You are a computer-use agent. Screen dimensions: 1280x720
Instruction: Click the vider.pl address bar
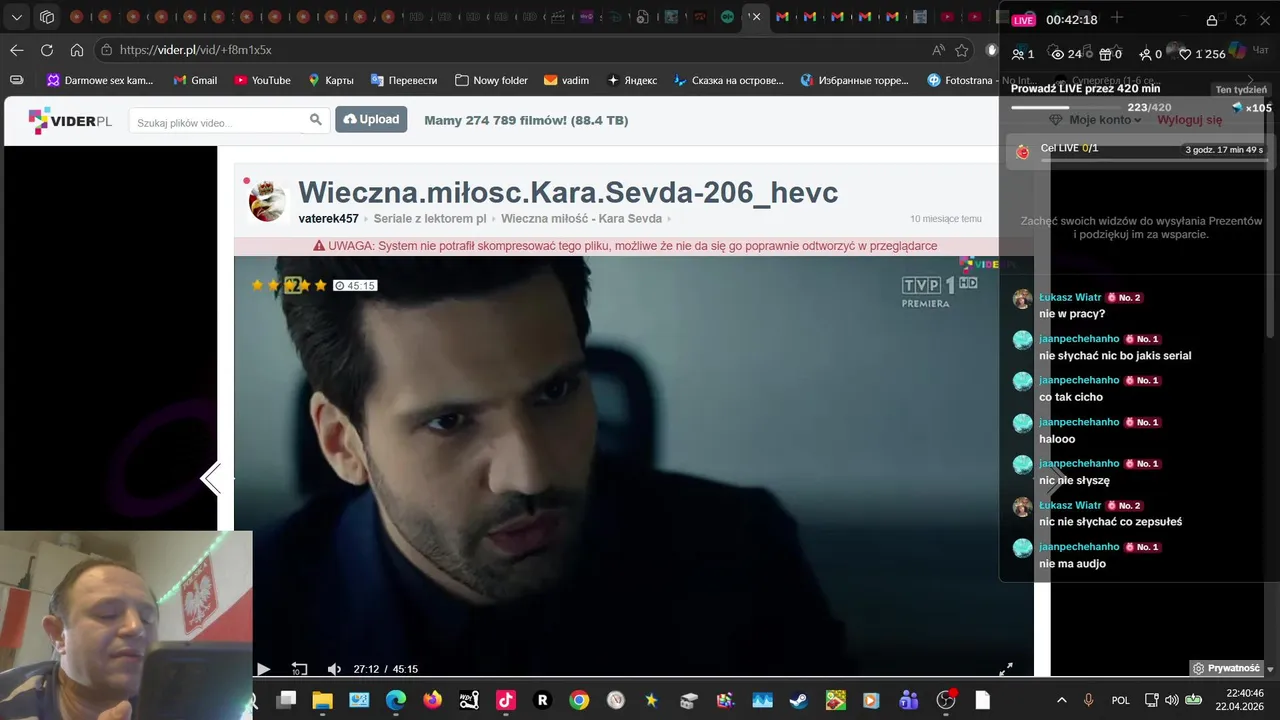coord(520,50)
